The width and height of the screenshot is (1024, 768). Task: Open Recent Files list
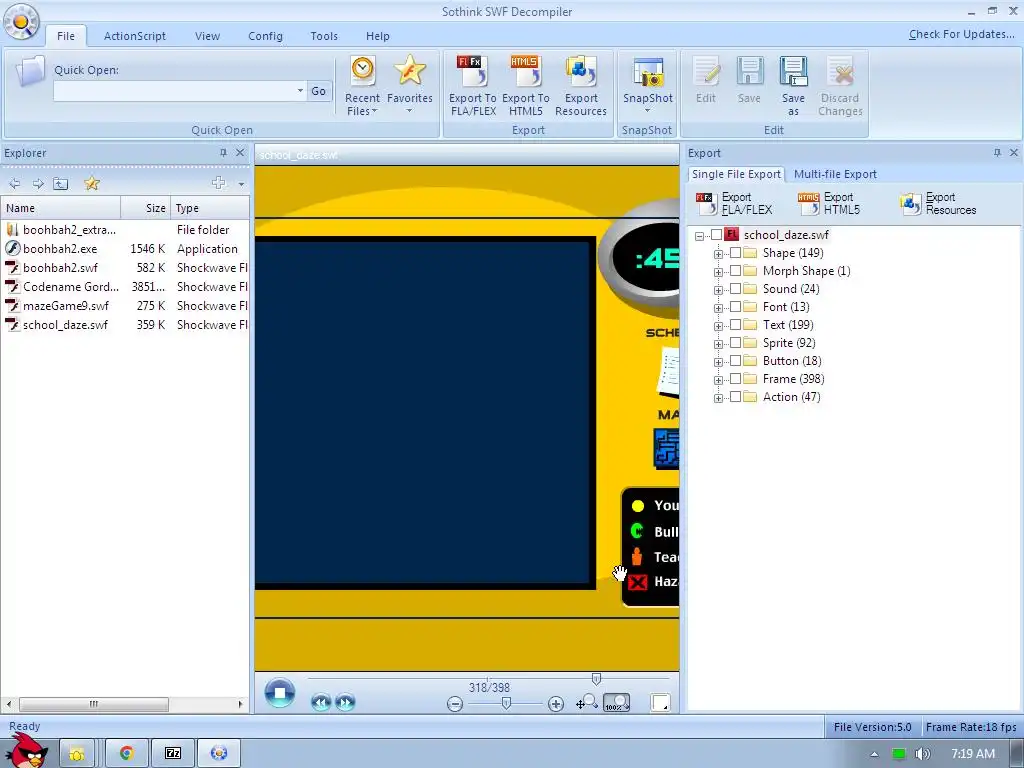(x=362, y=86)
